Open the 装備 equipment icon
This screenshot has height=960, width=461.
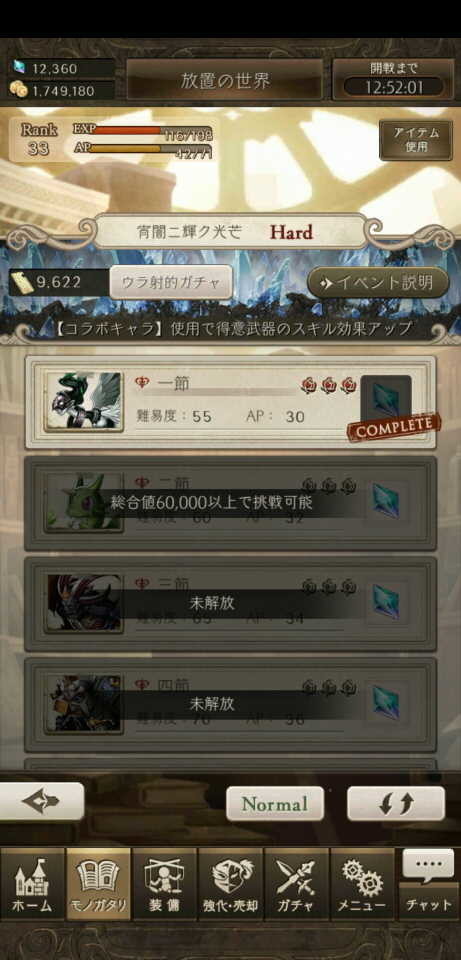pos(164,884)
